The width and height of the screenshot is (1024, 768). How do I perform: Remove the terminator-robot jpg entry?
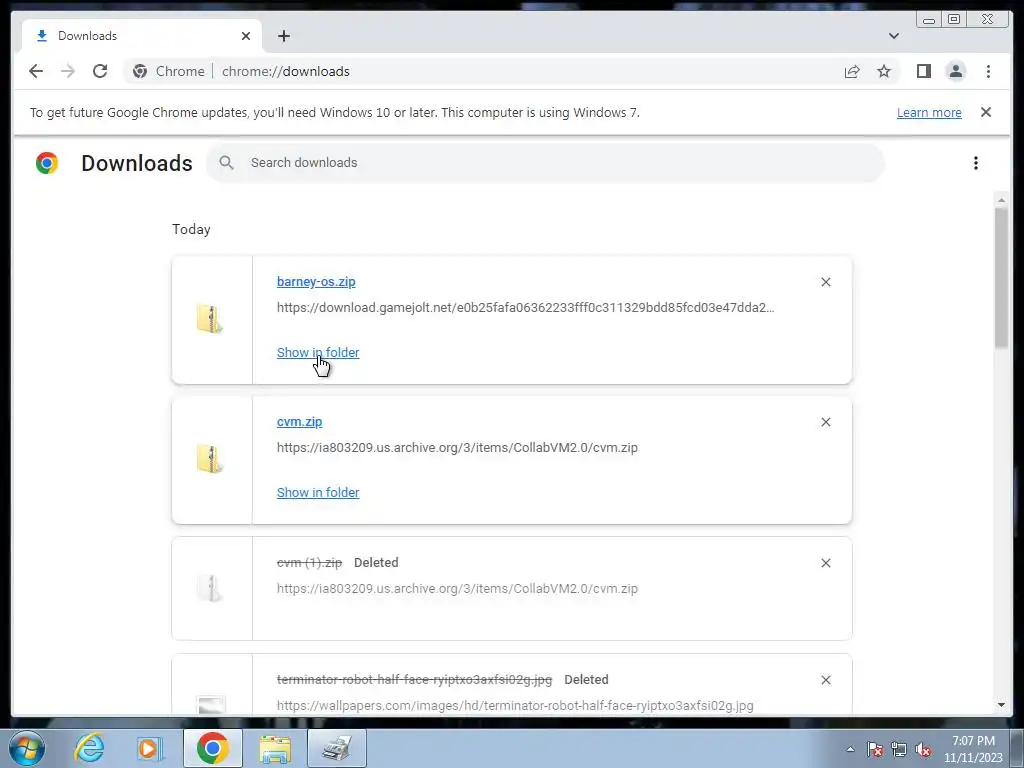[x=825, y=680]
